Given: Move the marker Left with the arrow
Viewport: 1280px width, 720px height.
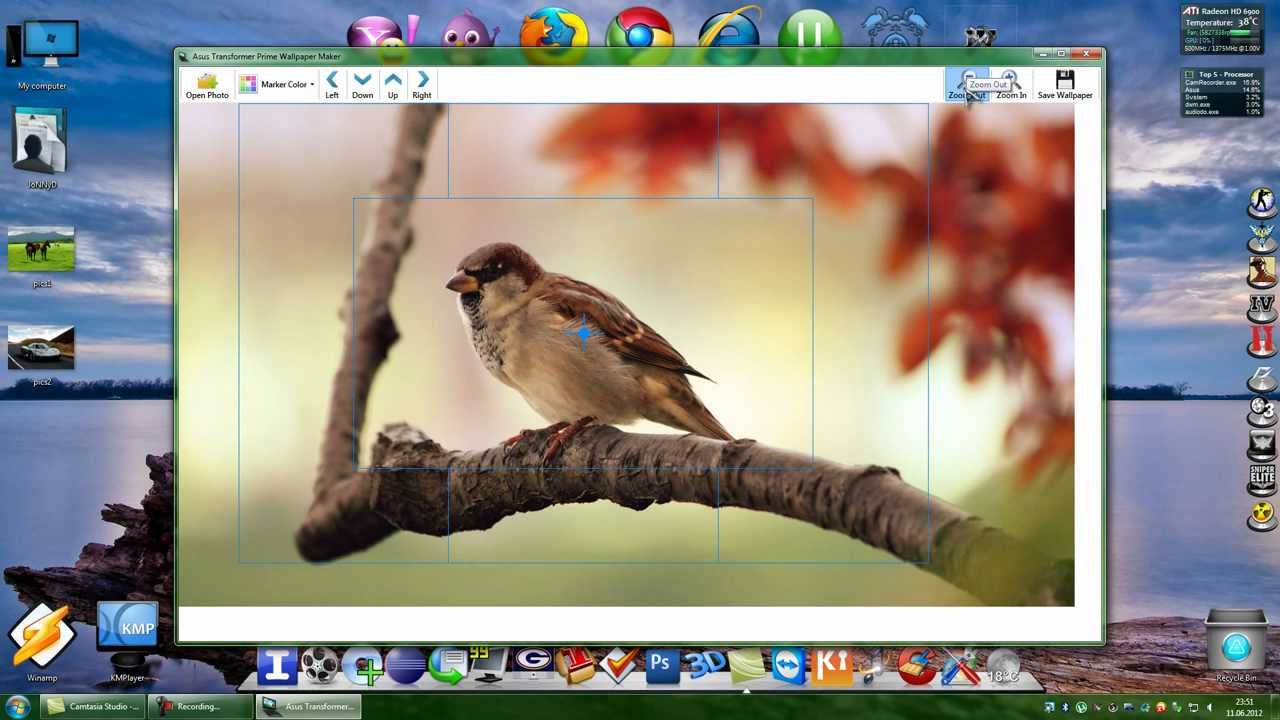Looking at the screenshot, I should (332, 81).
